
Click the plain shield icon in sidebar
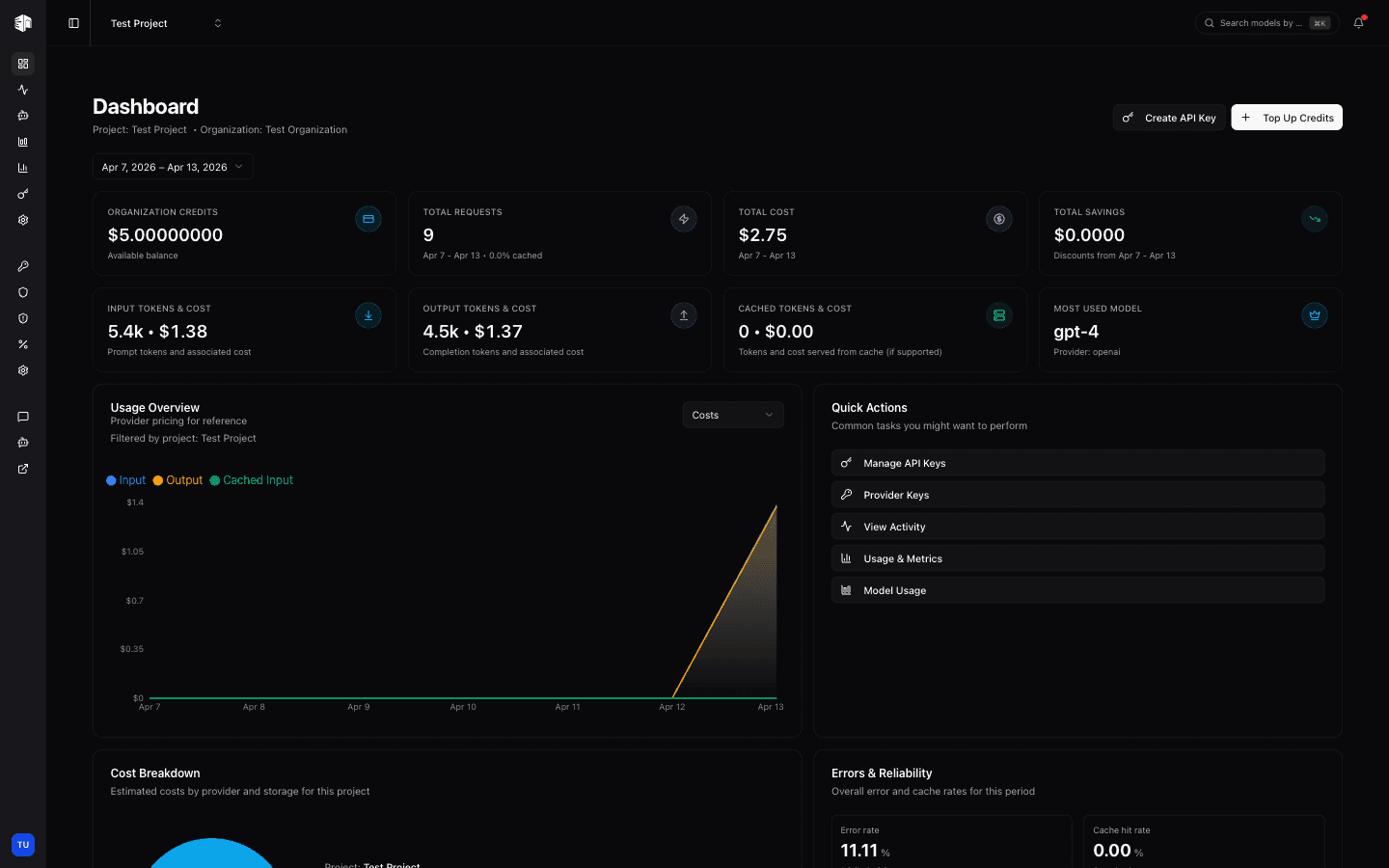[x=23, y=292]
